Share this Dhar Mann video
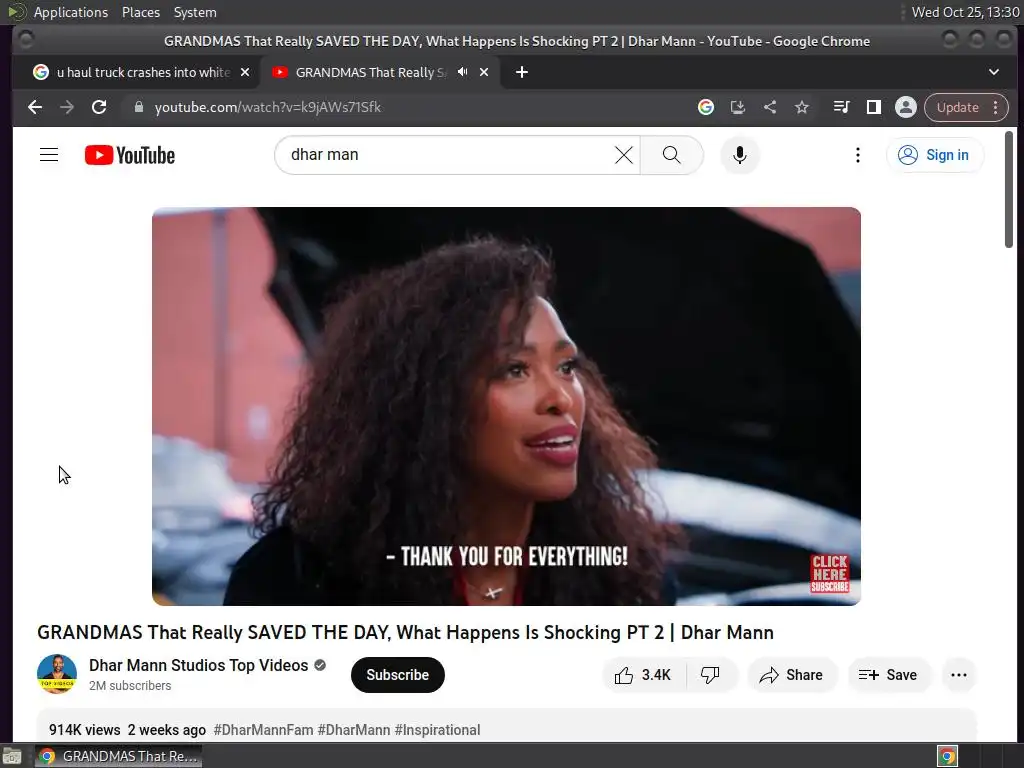Viewport: 1024px width, 768px height. pos(791,675)
